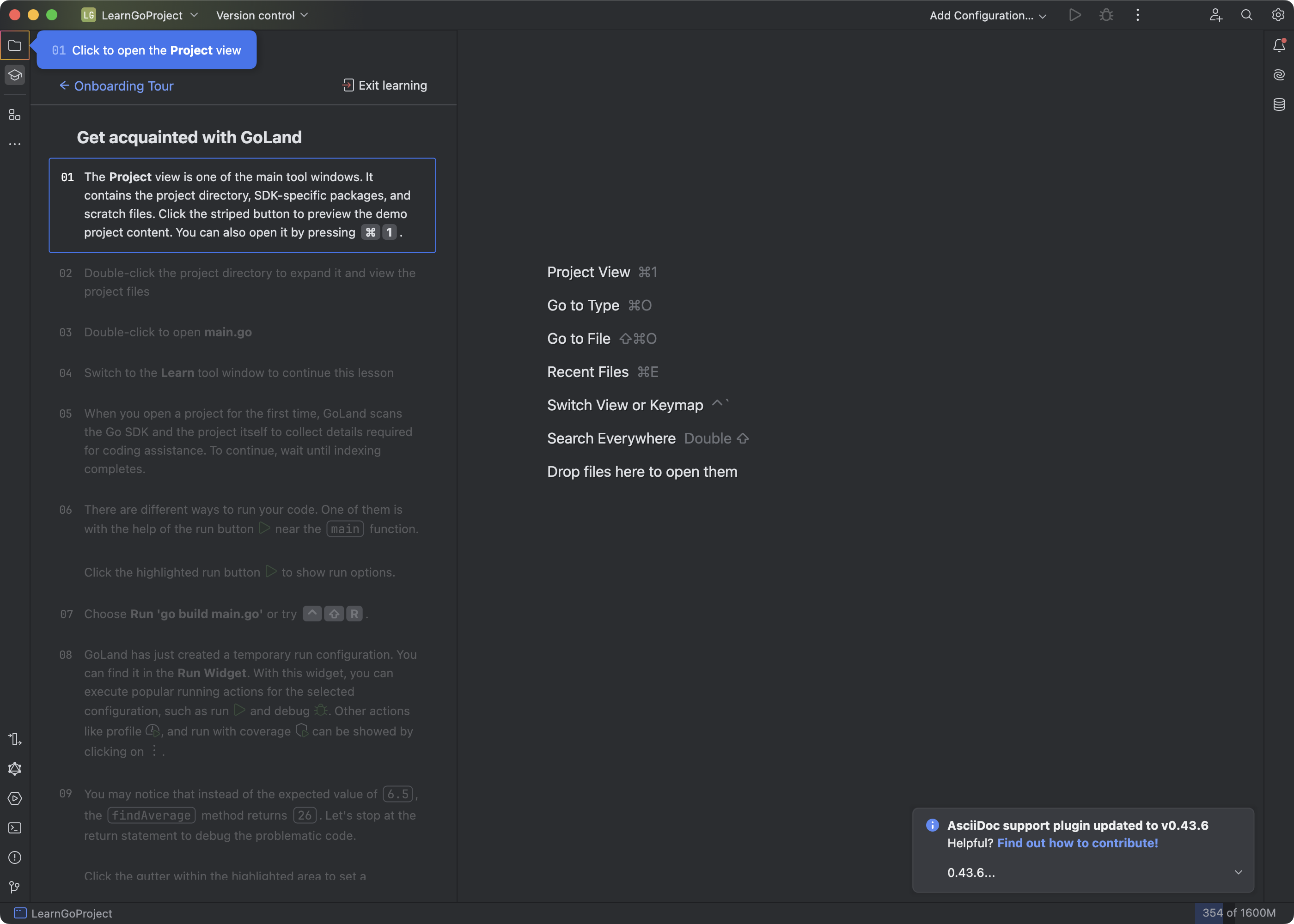
Task: Open the Services tool window icon
Action: tap(15, 798)
